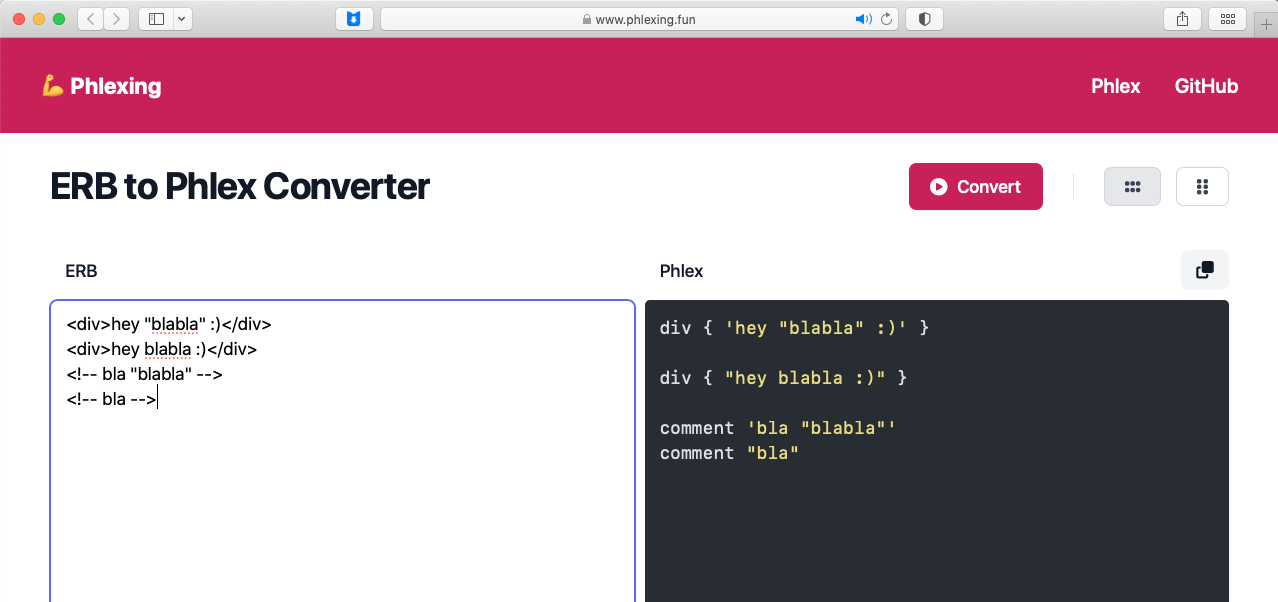
Task: Click ERB line '<div>hey blabla :)</div>'
Action: click(162, 349)
